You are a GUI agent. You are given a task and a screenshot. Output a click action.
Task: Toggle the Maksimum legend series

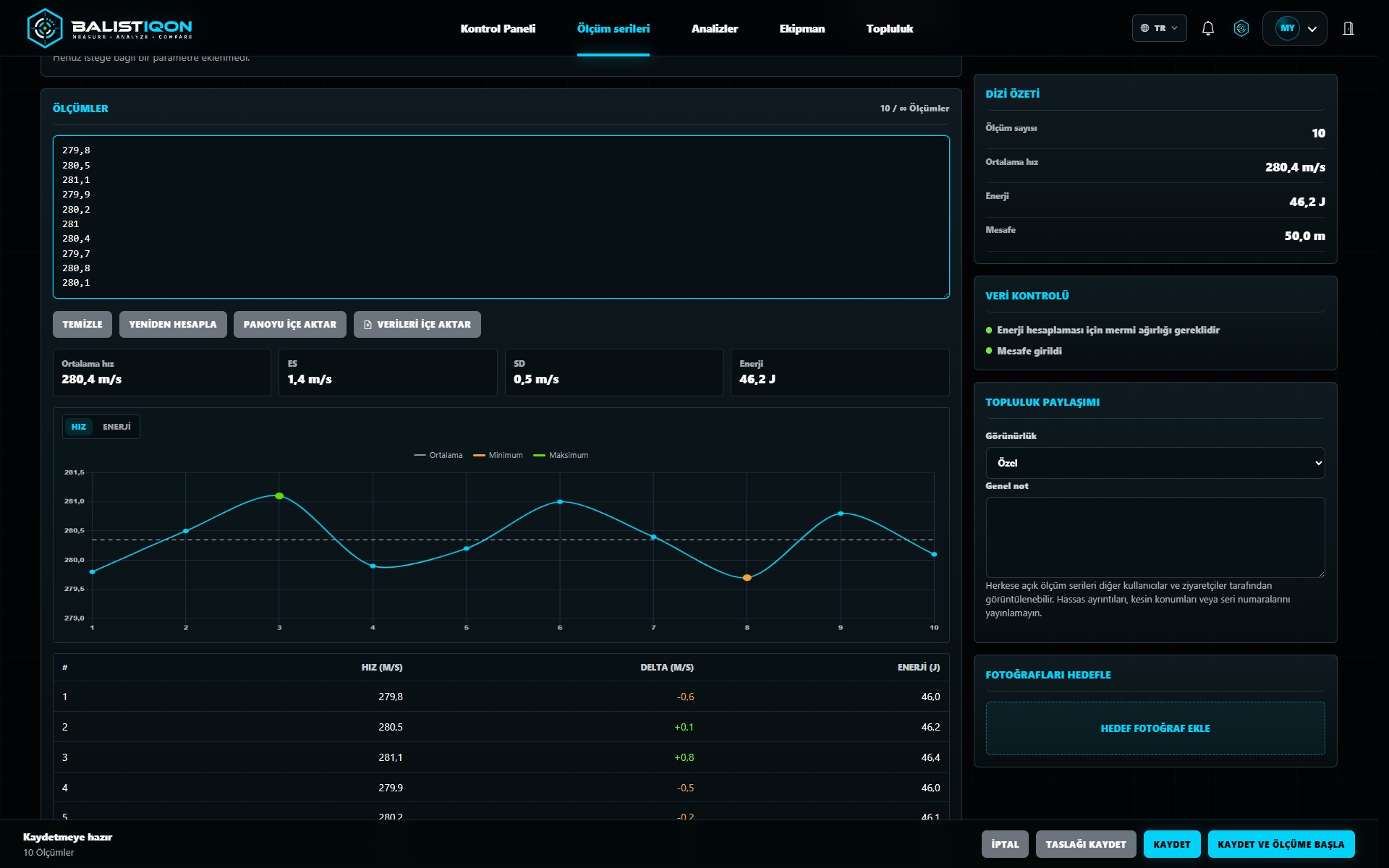561,455
